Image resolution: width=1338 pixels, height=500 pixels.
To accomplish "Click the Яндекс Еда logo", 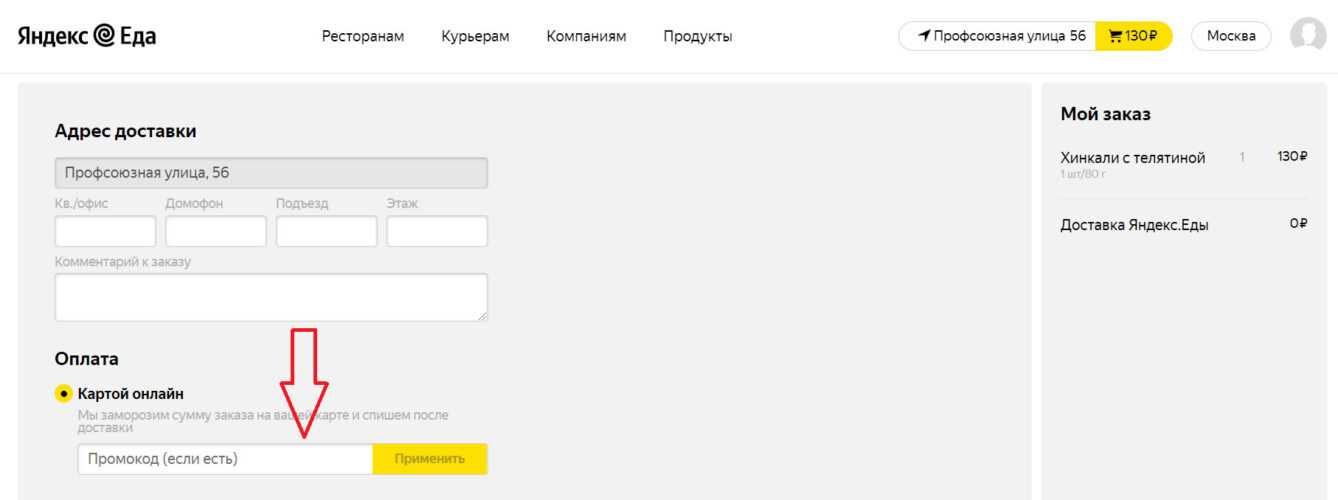I will (x=87, y=36).
